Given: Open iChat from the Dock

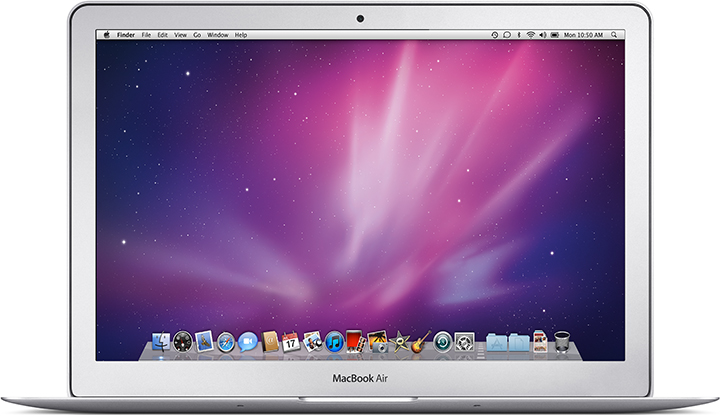Looking at the screenshot, I should [247, 341].
